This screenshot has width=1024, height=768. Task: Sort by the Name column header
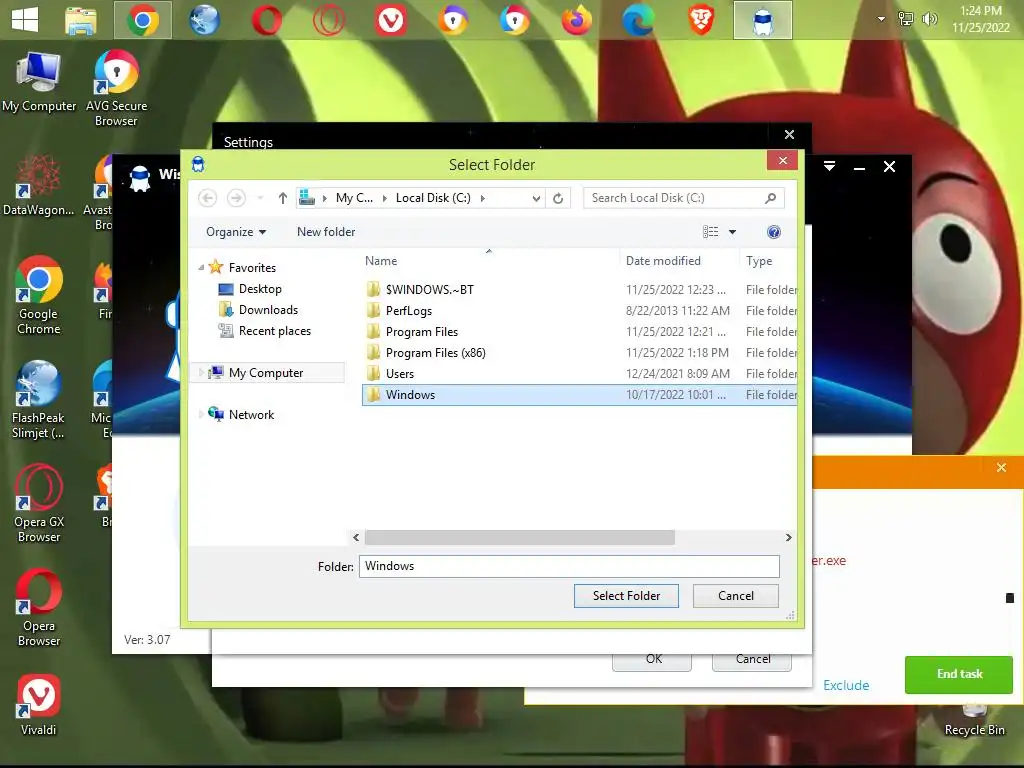point(381,261)
